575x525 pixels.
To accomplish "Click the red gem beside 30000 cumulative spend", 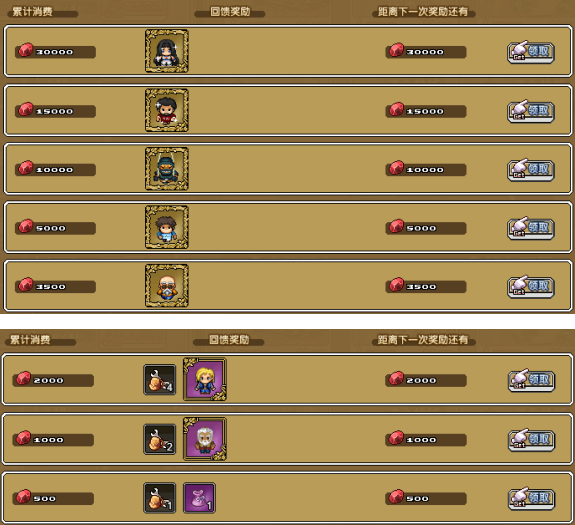I will (x=26, y=50).
